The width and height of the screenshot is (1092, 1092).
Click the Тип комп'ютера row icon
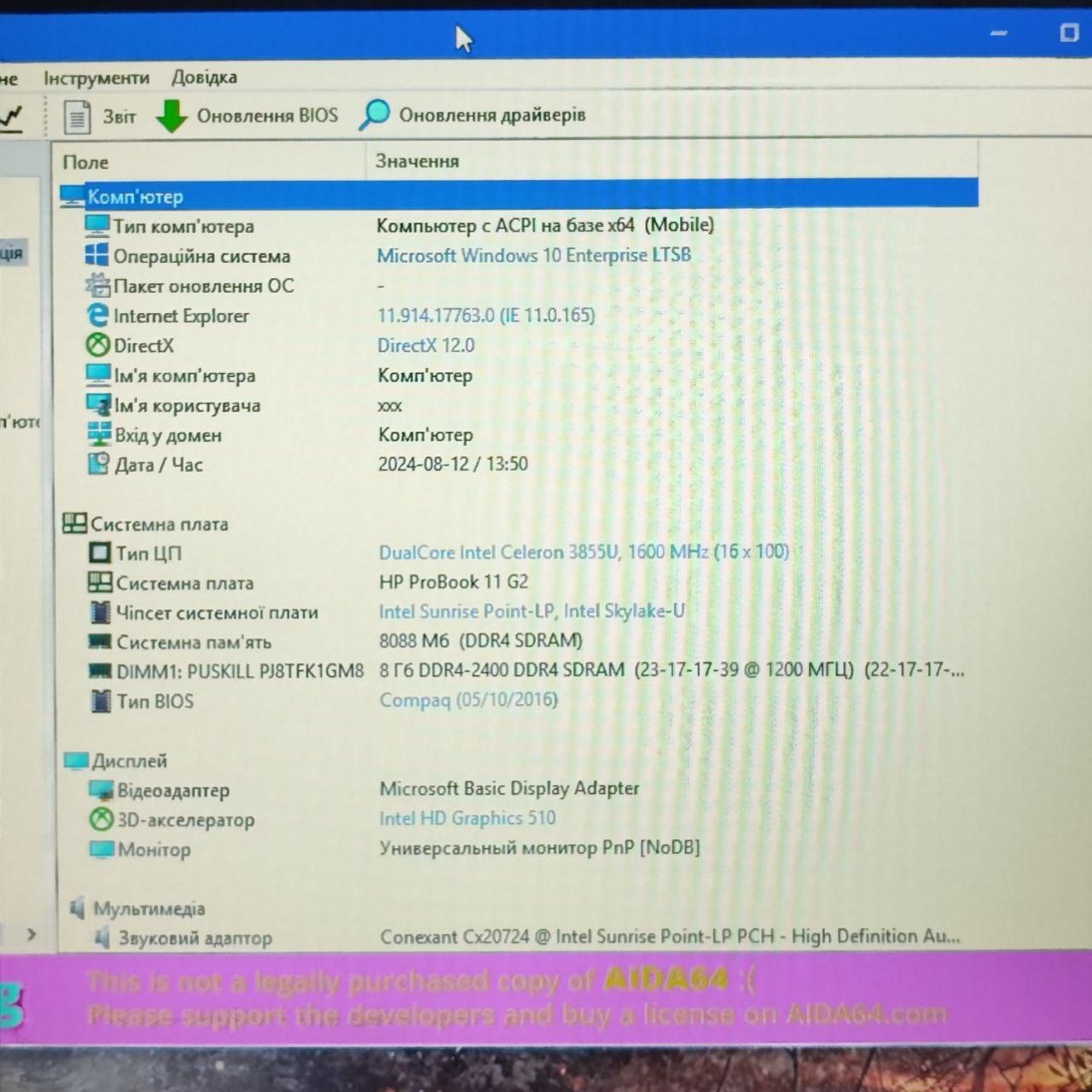tap(97, 226)
